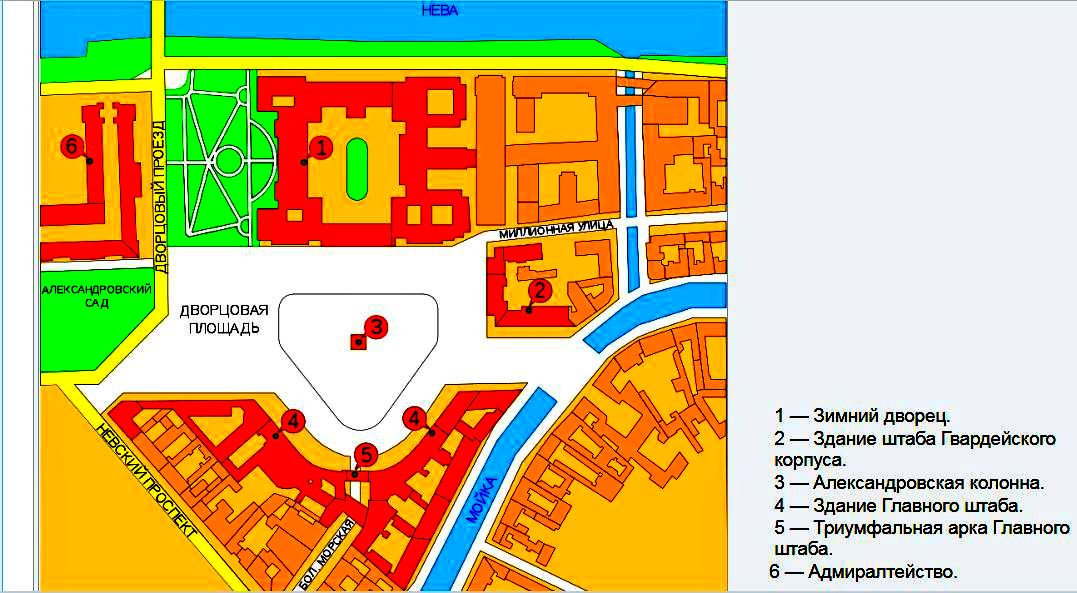Click the АЛЕКСАНДРОВСКИЙ САД label

(x=97, y=296)
